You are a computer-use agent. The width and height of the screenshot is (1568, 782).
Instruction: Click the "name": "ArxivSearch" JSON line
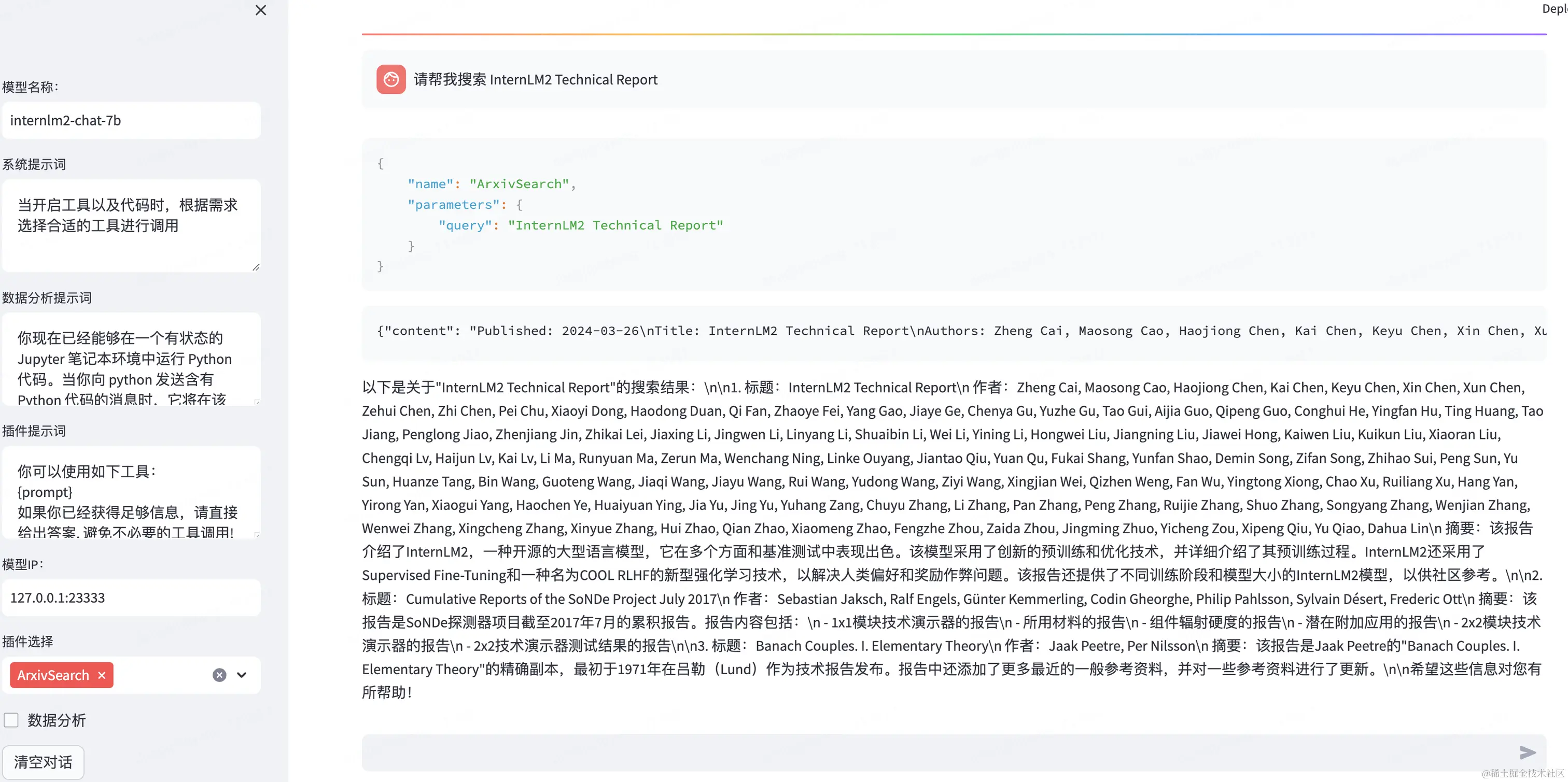[491, 184]
